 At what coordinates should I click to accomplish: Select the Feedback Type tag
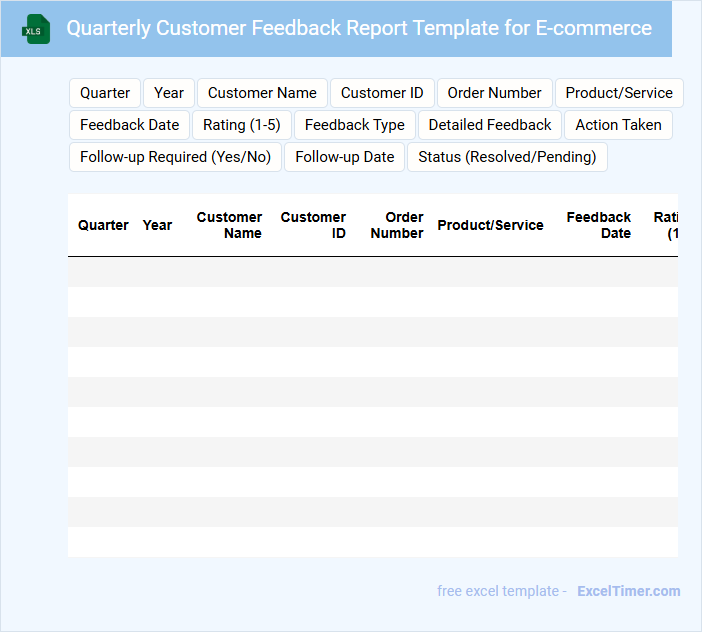click(354, 125)
